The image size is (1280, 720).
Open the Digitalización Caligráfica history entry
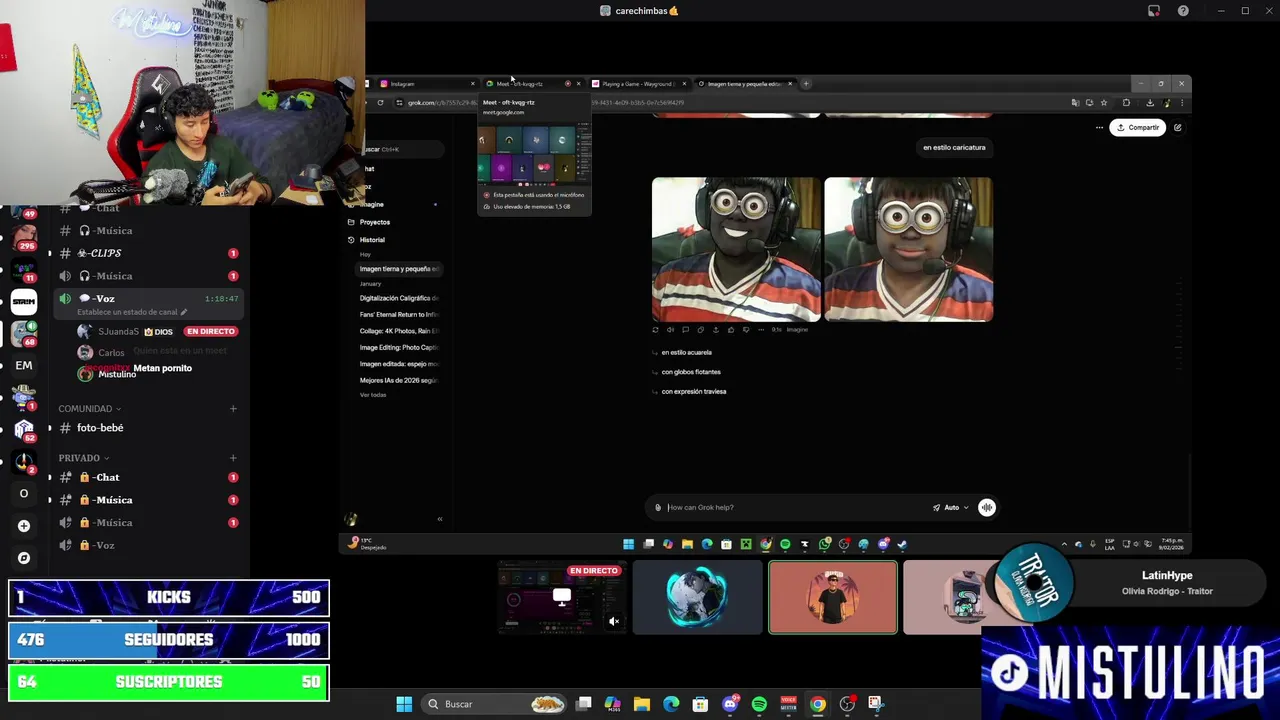coord(399,298)
